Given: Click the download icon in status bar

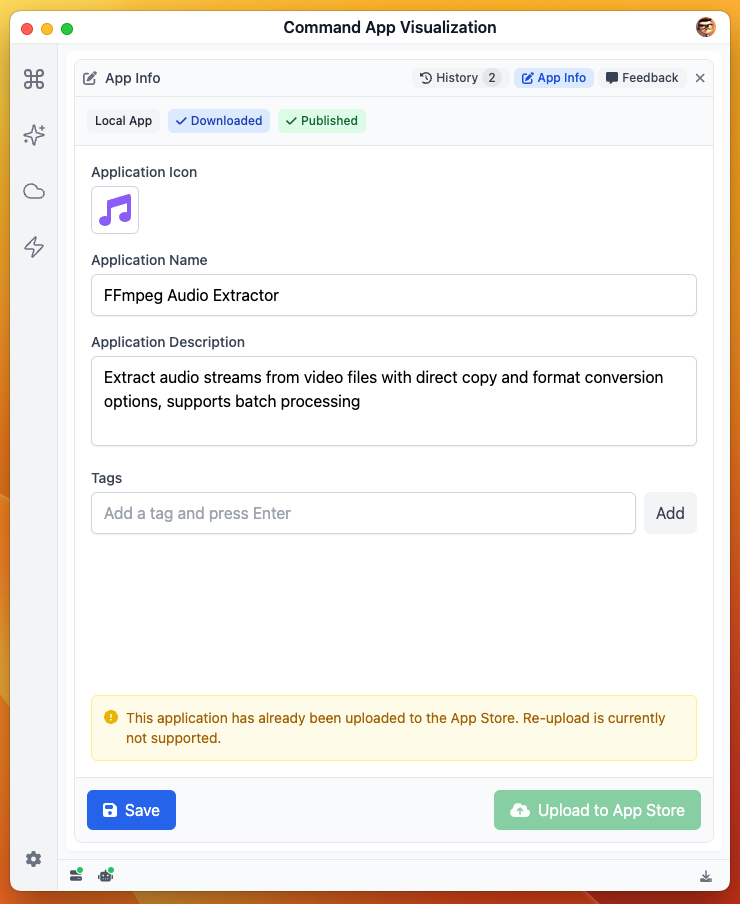Looking at the screenshot, I should tap(706, 876).
